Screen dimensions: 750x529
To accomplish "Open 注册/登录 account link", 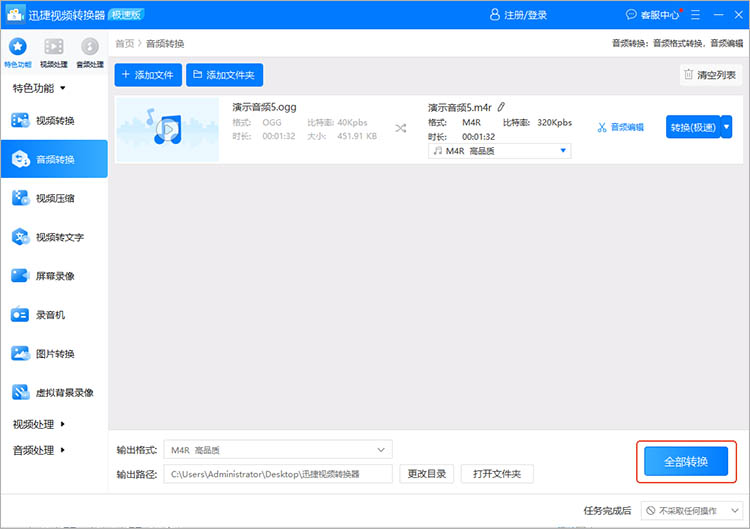I will [518, 15].
